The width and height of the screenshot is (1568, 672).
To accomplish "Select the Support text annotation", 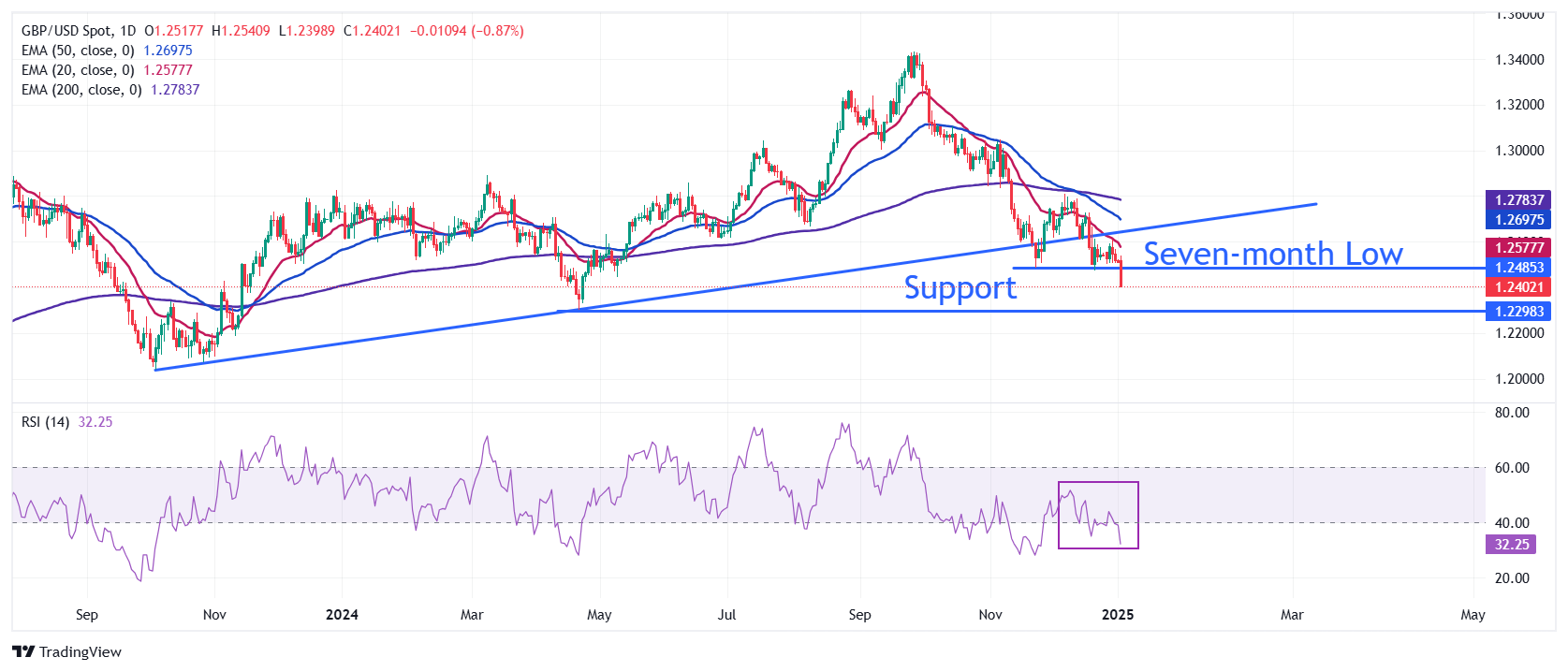I will pyautogui.click(x=960, y=287).
